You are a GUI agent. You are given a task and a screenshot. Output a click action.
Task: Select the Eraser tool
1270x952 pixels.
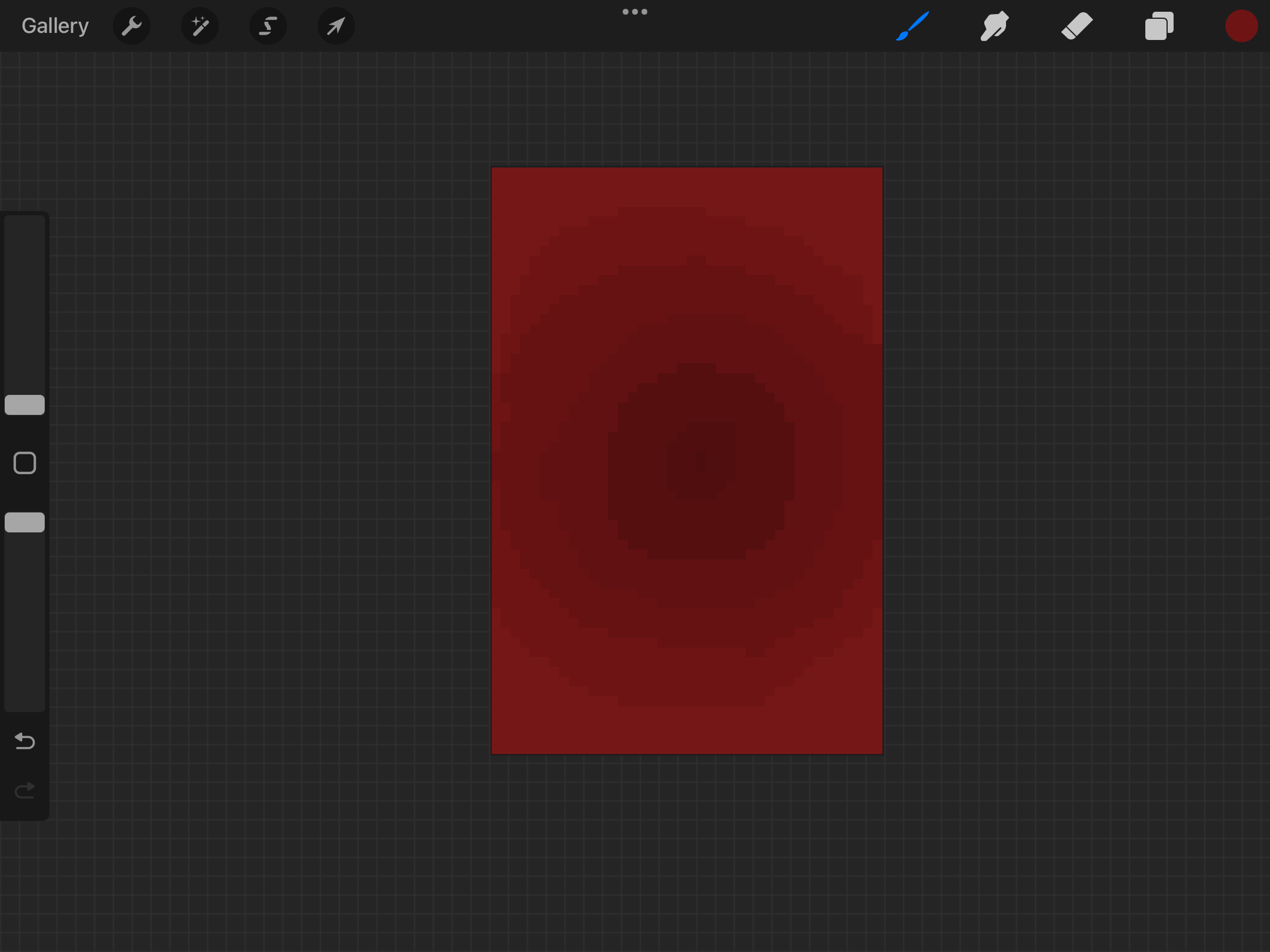coord(1077,26)
